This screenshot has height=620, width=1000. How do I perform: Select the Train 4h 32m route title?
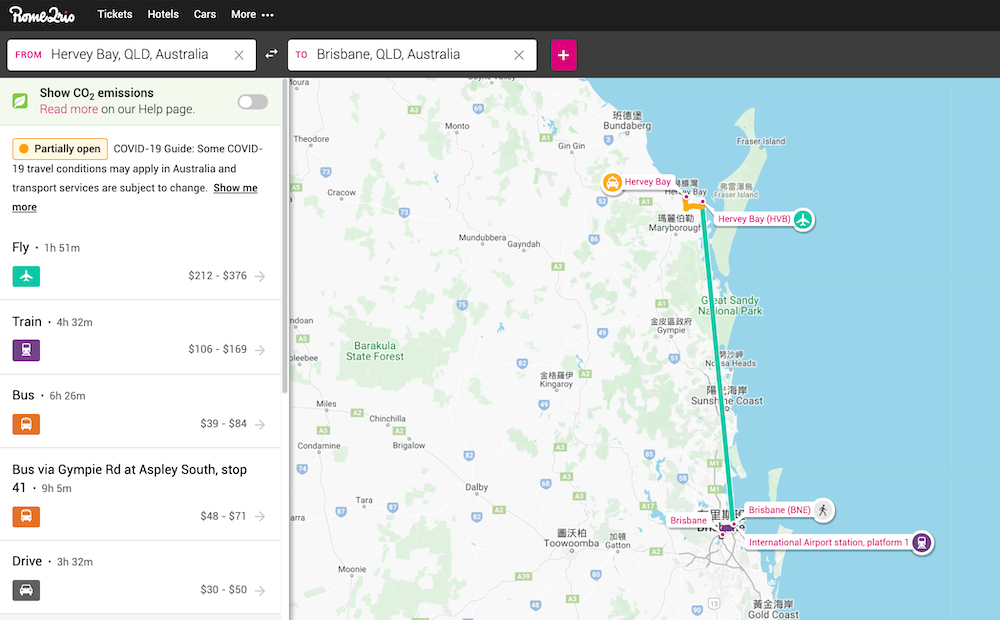pos(52,321)
